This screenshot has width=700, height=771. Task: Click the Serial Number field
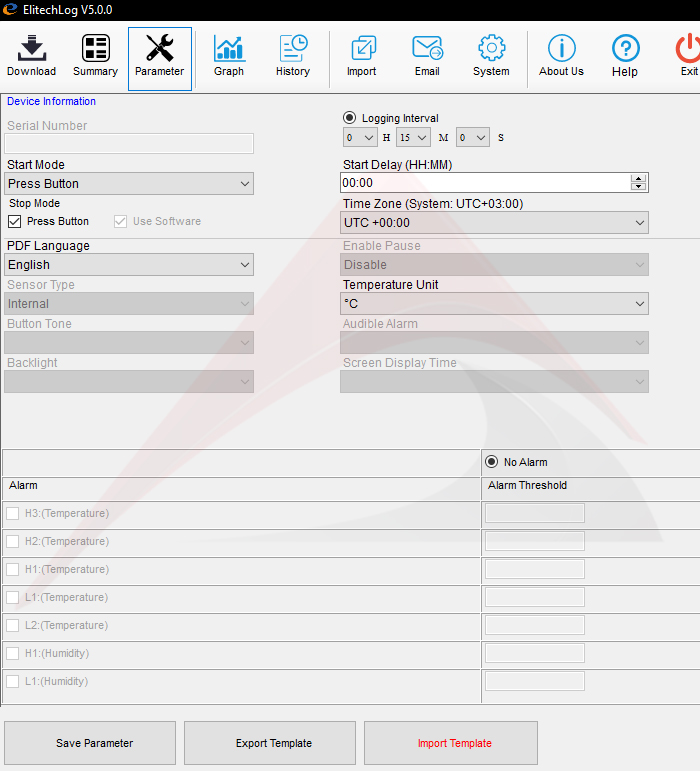click(x=129, y=144)
